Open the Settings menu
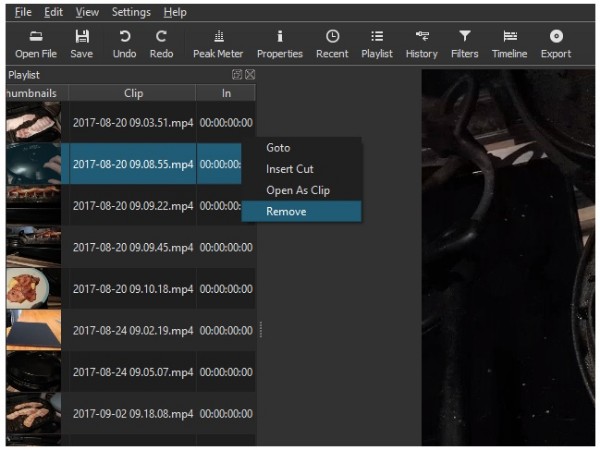Screen dimensions: 600x450 131,12
